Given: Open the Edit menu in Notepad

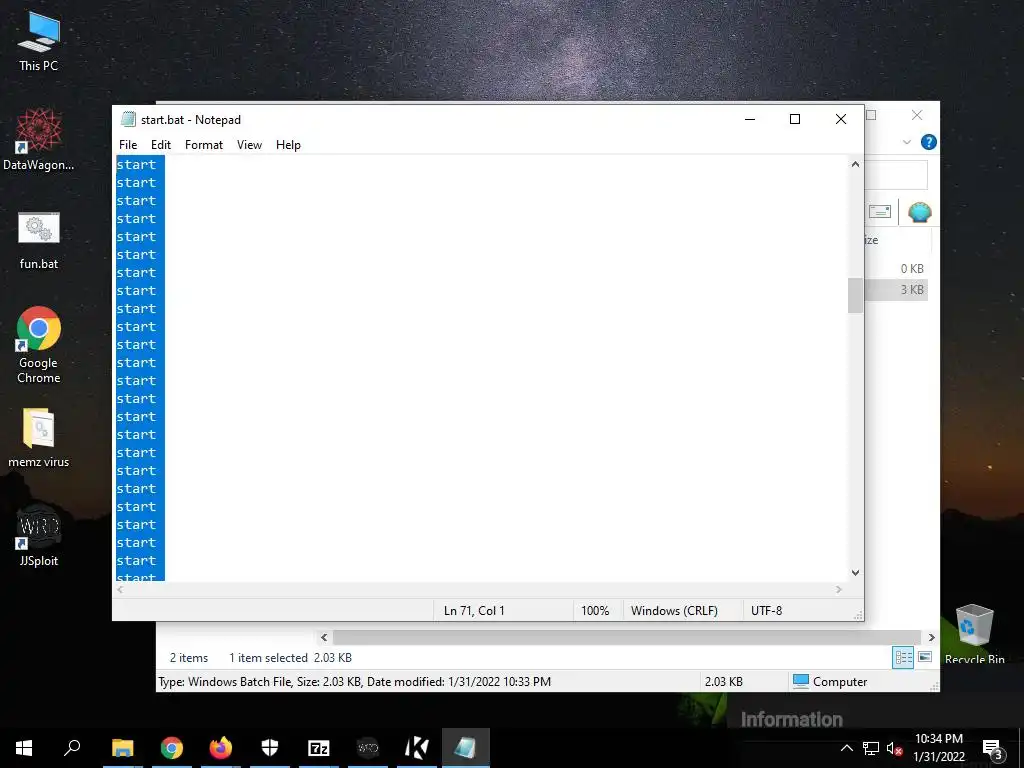Looking at the screenshot, I should 161,145.
